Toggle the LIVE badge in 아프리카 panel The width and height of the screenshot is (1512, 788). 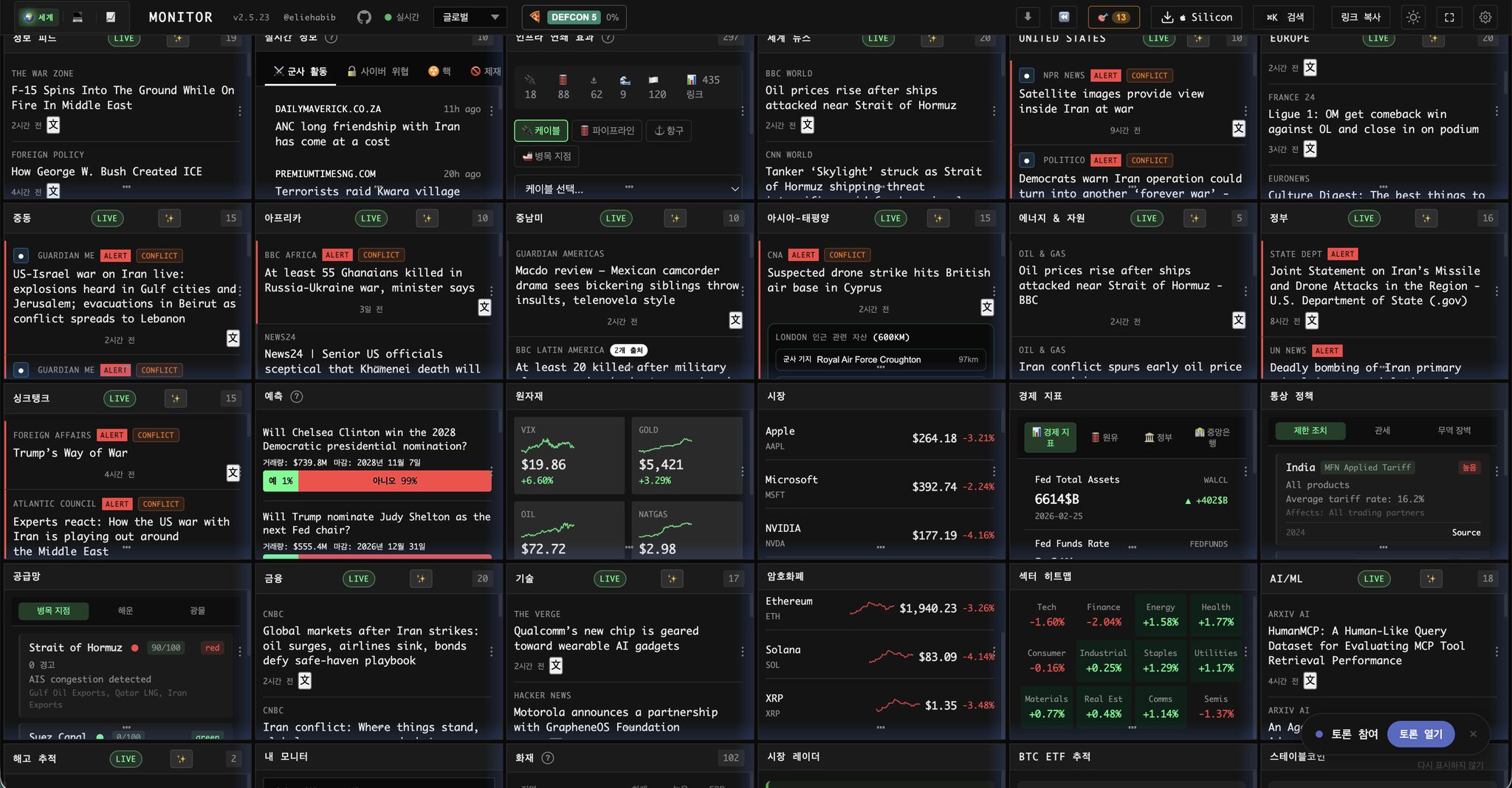(x=371, y=218)
